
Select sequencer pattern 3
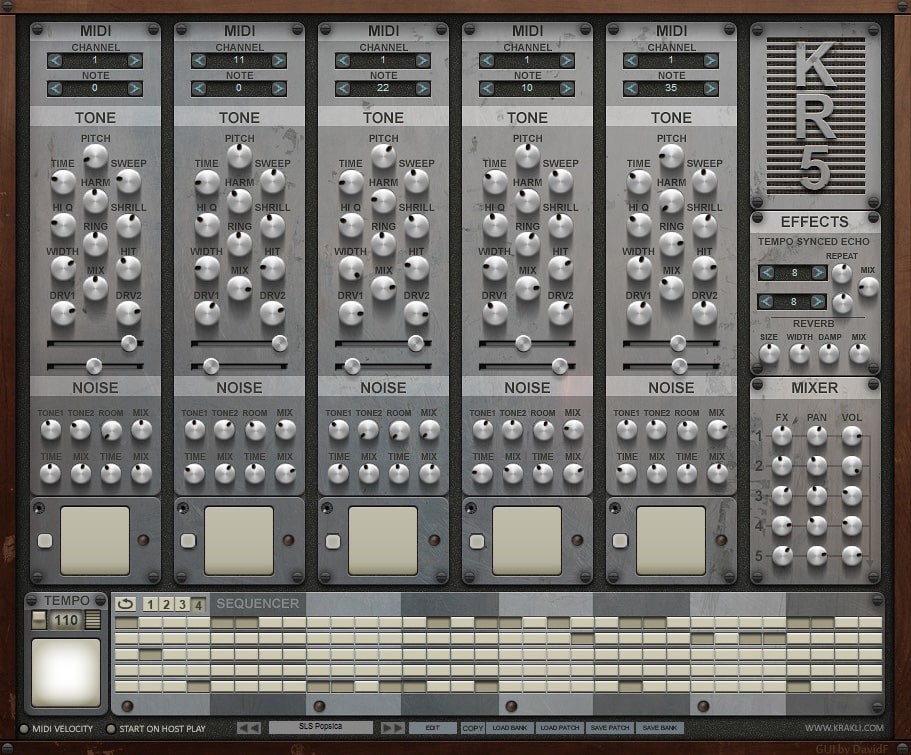coord(183,605)
